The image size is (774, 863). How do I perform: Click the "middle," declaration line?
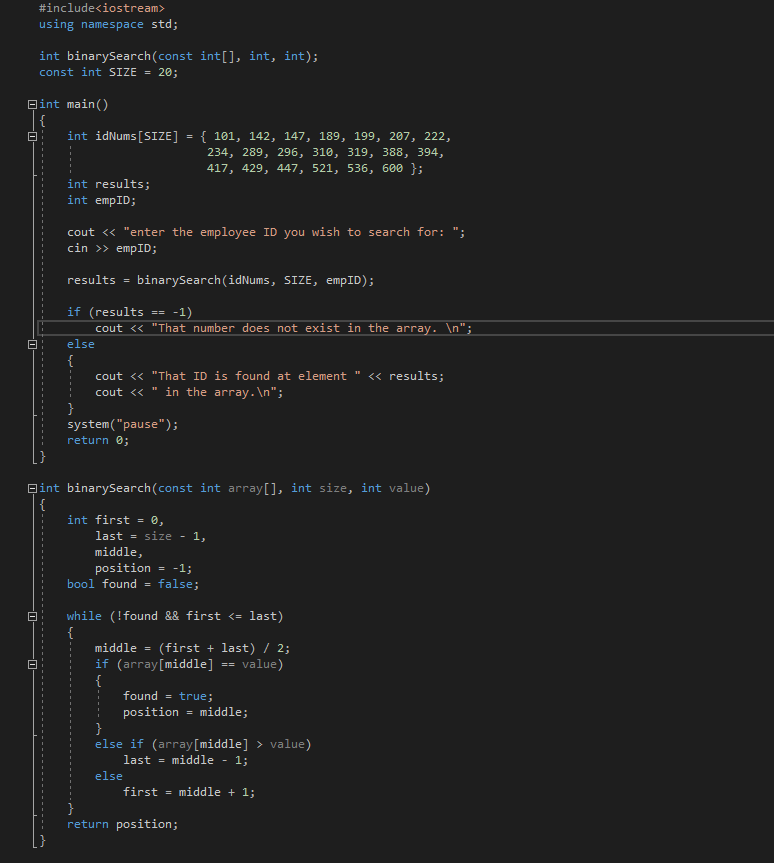click(x=119, y=552)
